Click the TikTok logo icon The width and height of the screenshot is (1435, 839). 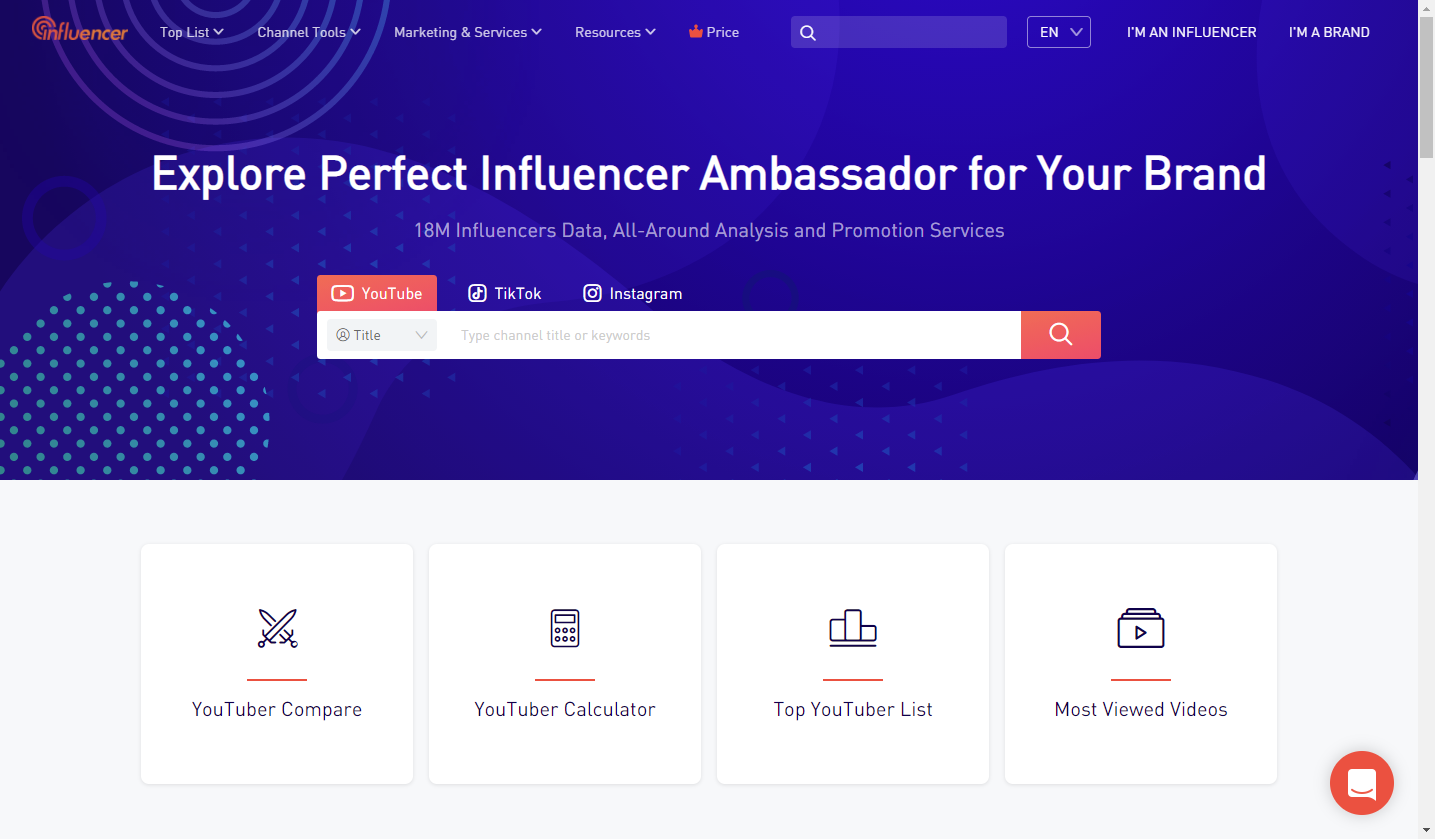point(478,294)
